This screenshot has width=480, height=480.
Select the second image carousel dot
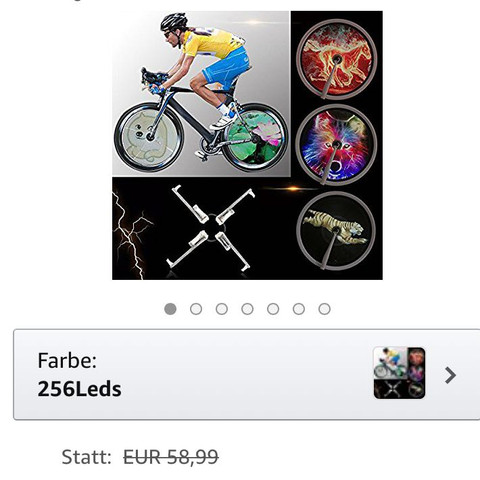(196, 309)
